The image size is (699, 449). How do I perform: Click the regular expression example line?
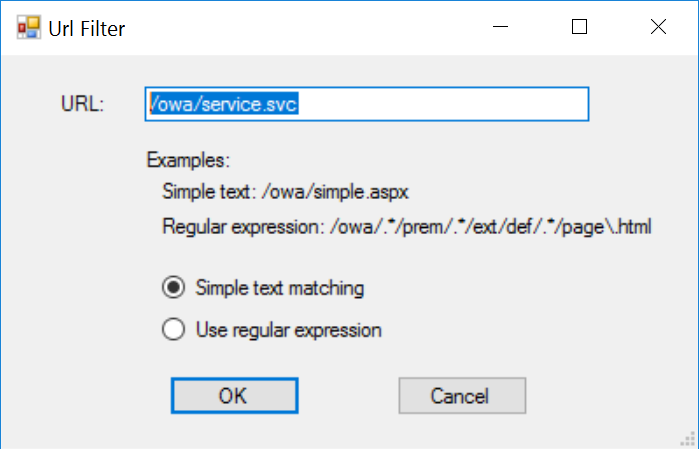coord(406,226)
